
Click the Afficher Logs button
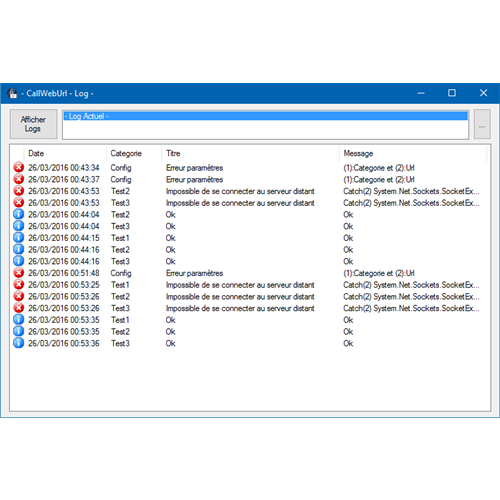click(x=33, y=124)
